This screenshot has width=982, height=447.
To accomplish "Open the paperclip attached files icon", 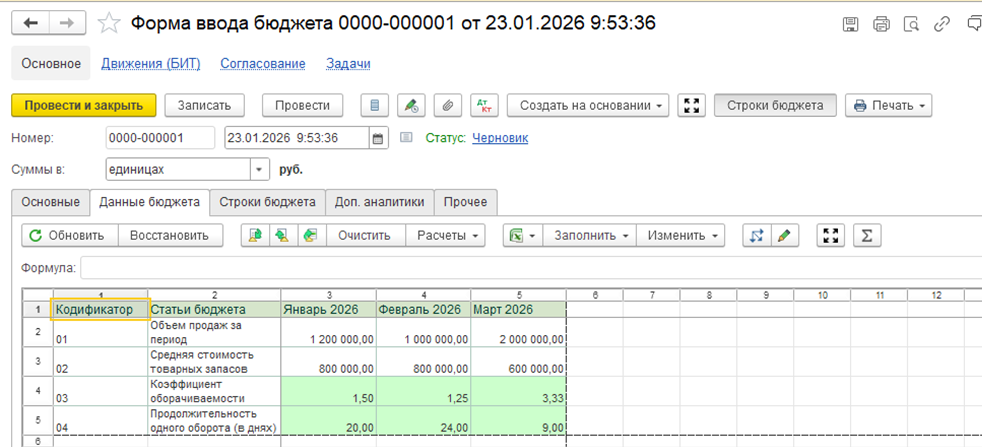I will [448, 105].
